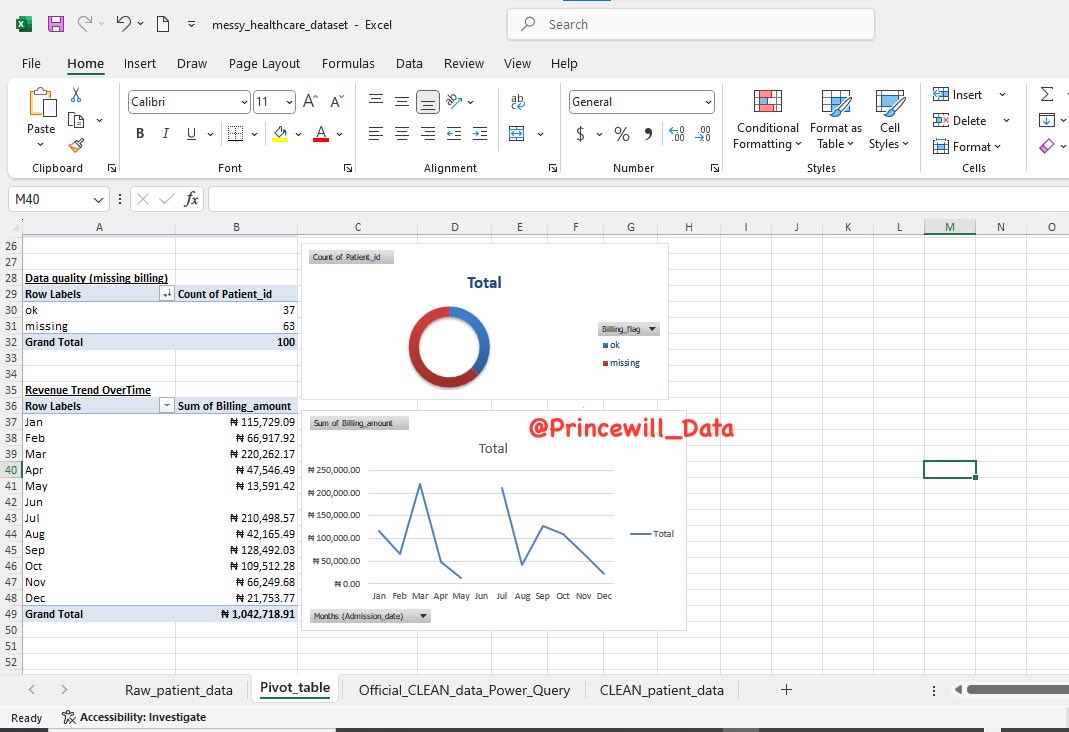Toggle Wrap Text
This screenshot has width=1069, height=732.
pos(517,102)
